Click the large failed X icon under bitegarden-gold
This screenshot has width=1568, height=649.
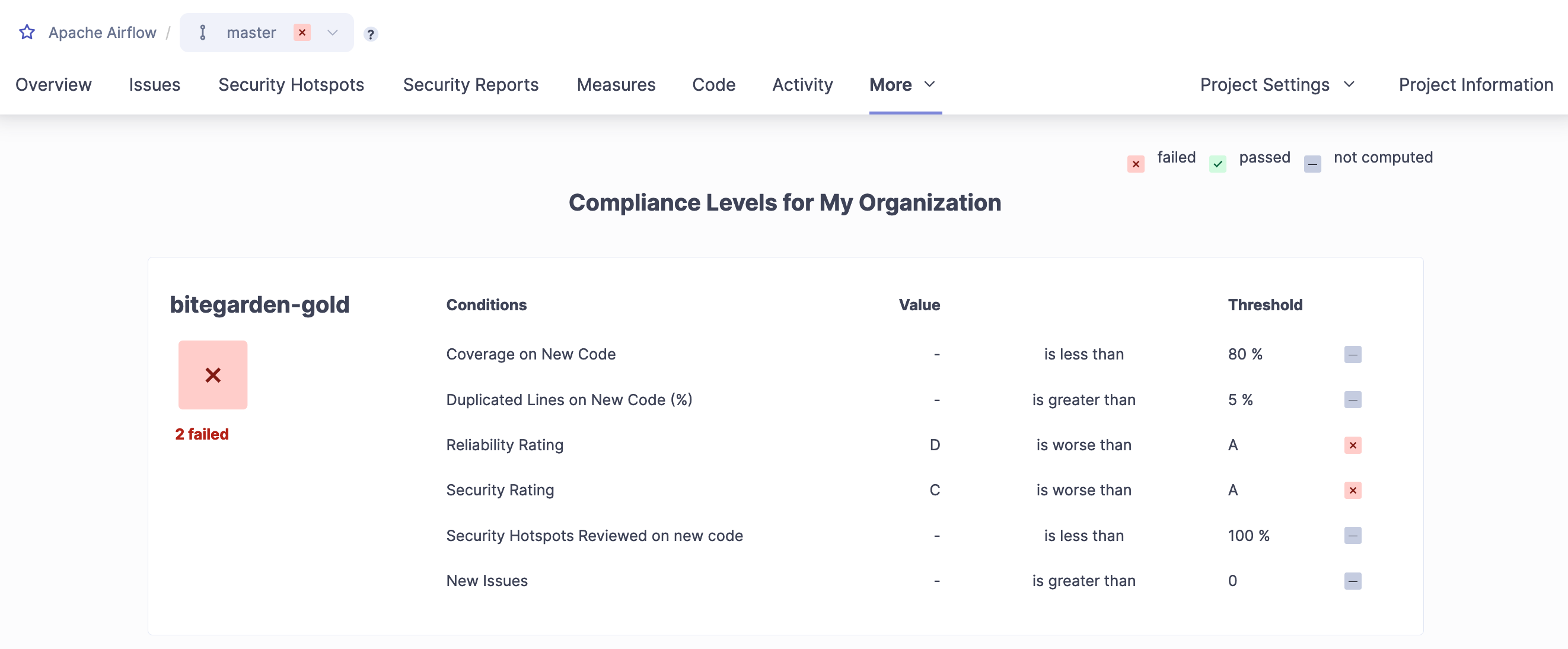click(x=212, y=374)
